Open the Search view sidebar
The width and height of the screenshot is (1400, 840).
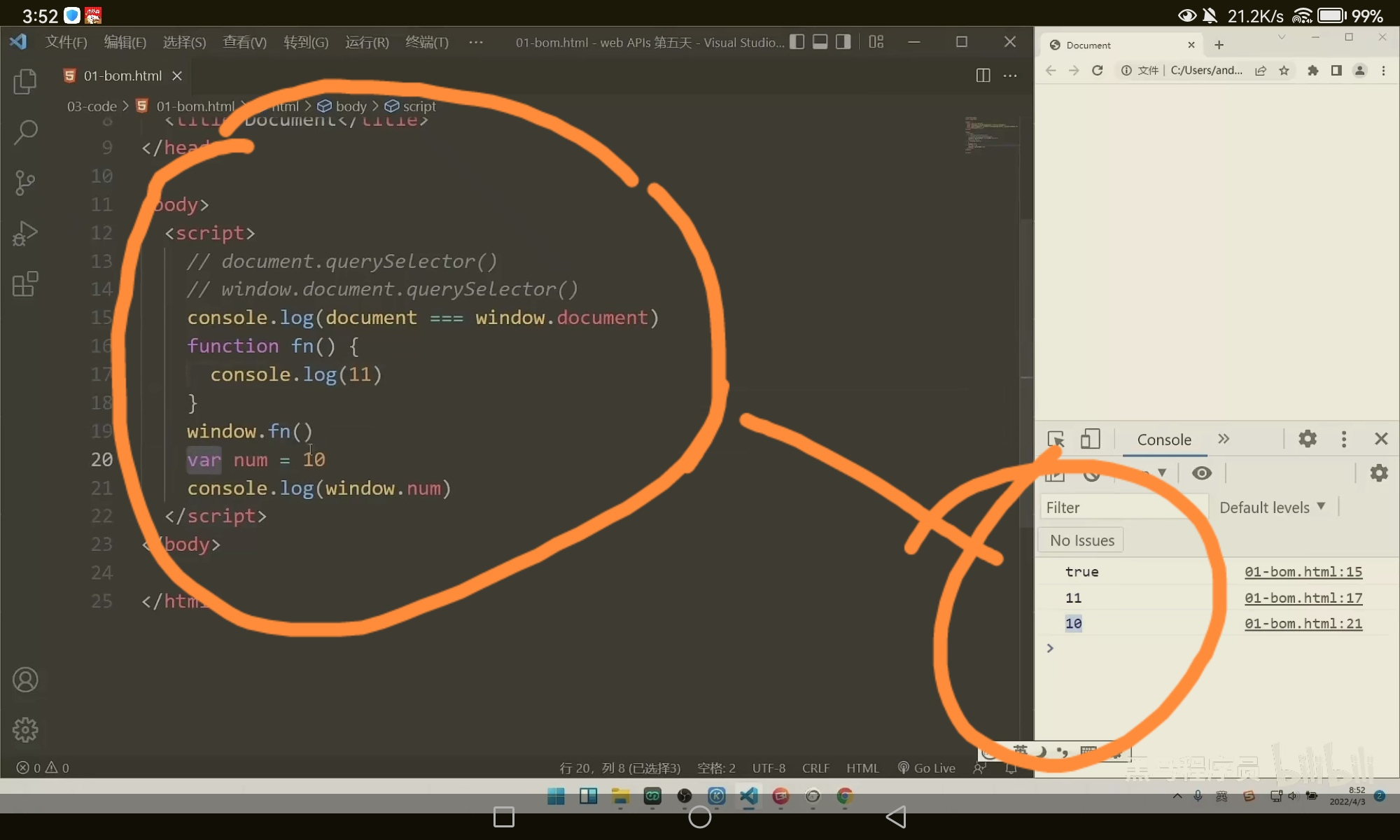(x=25, y=132)
